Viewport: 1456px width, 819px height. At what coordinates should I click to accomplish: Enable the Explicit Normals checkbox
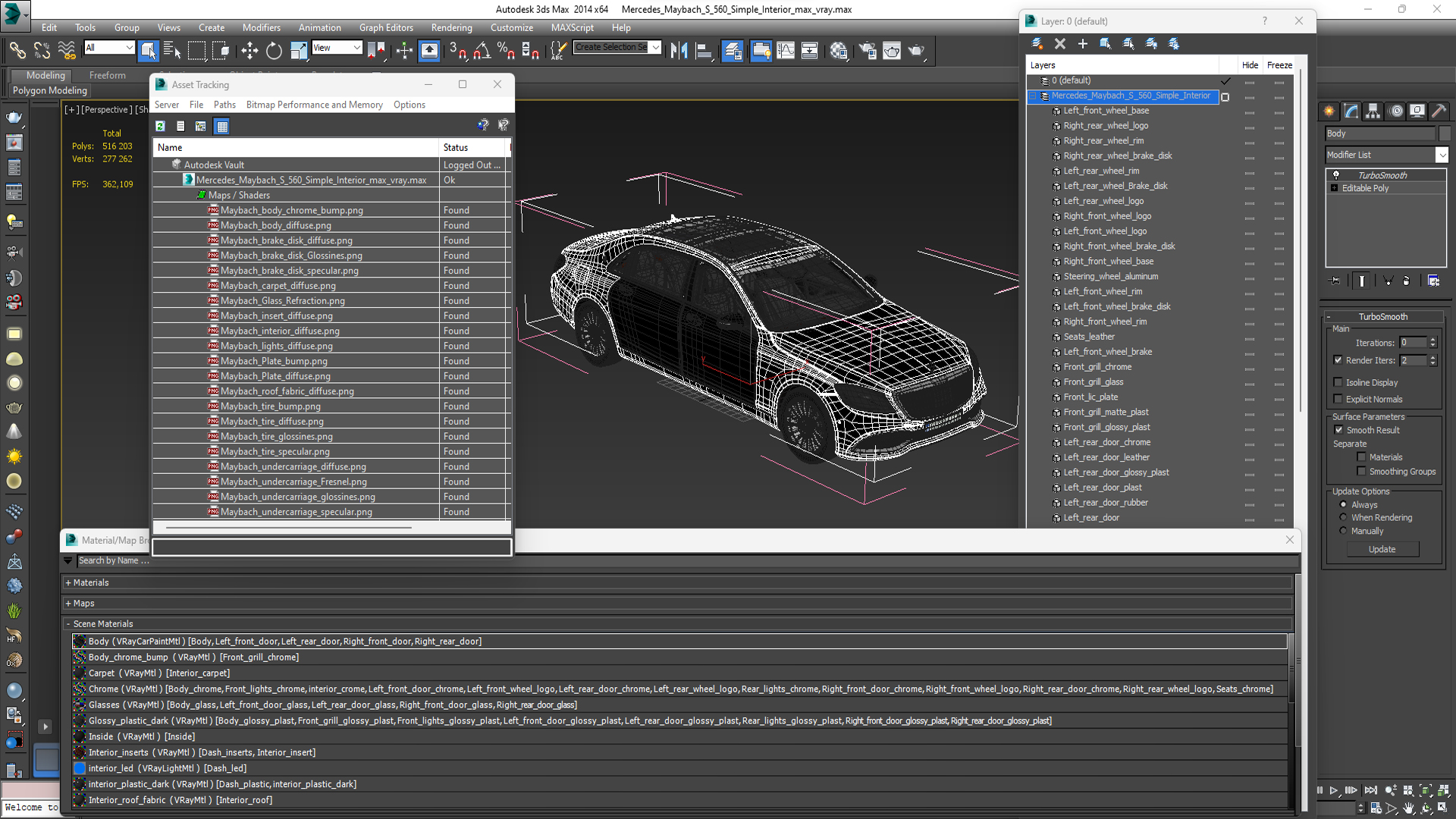coord(1338,399)
